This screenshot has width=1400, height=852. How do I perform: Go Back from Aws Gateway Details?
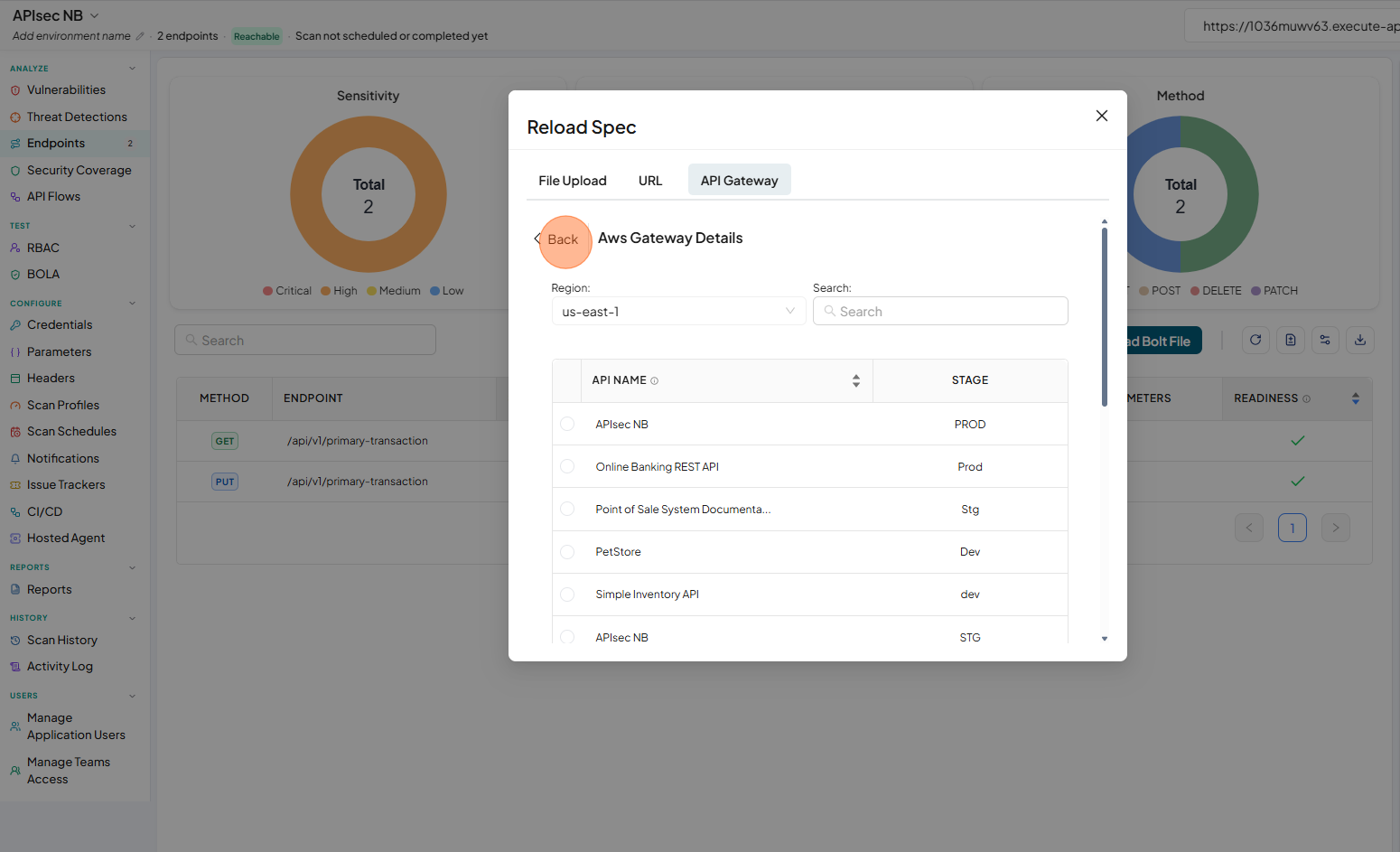556,239
